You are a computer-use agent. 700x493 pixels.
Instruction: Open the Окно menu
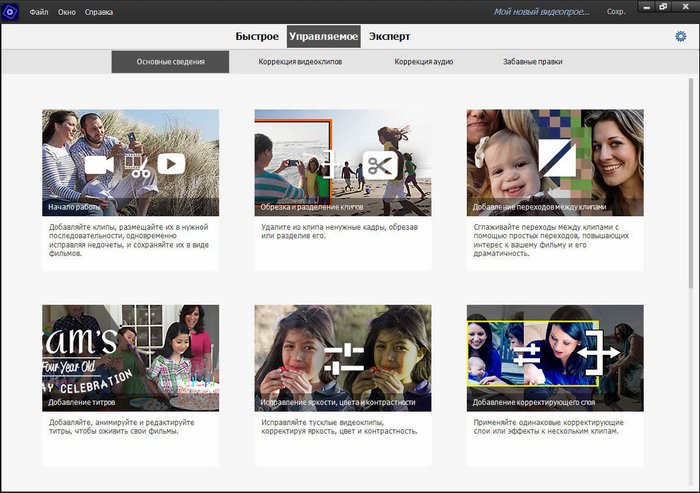click(67, 12)
